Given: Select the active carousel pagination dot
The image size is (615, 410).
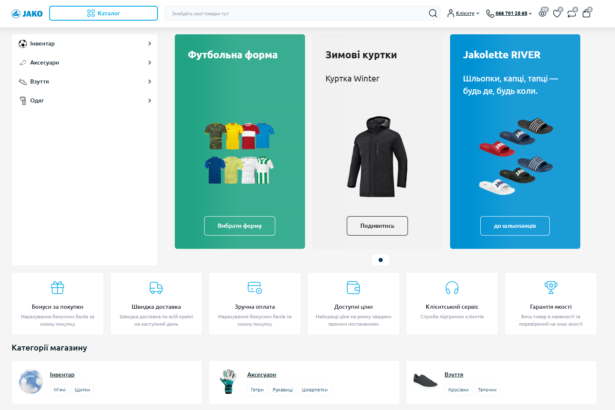Looking at the screenshot, I should point(379,260).
